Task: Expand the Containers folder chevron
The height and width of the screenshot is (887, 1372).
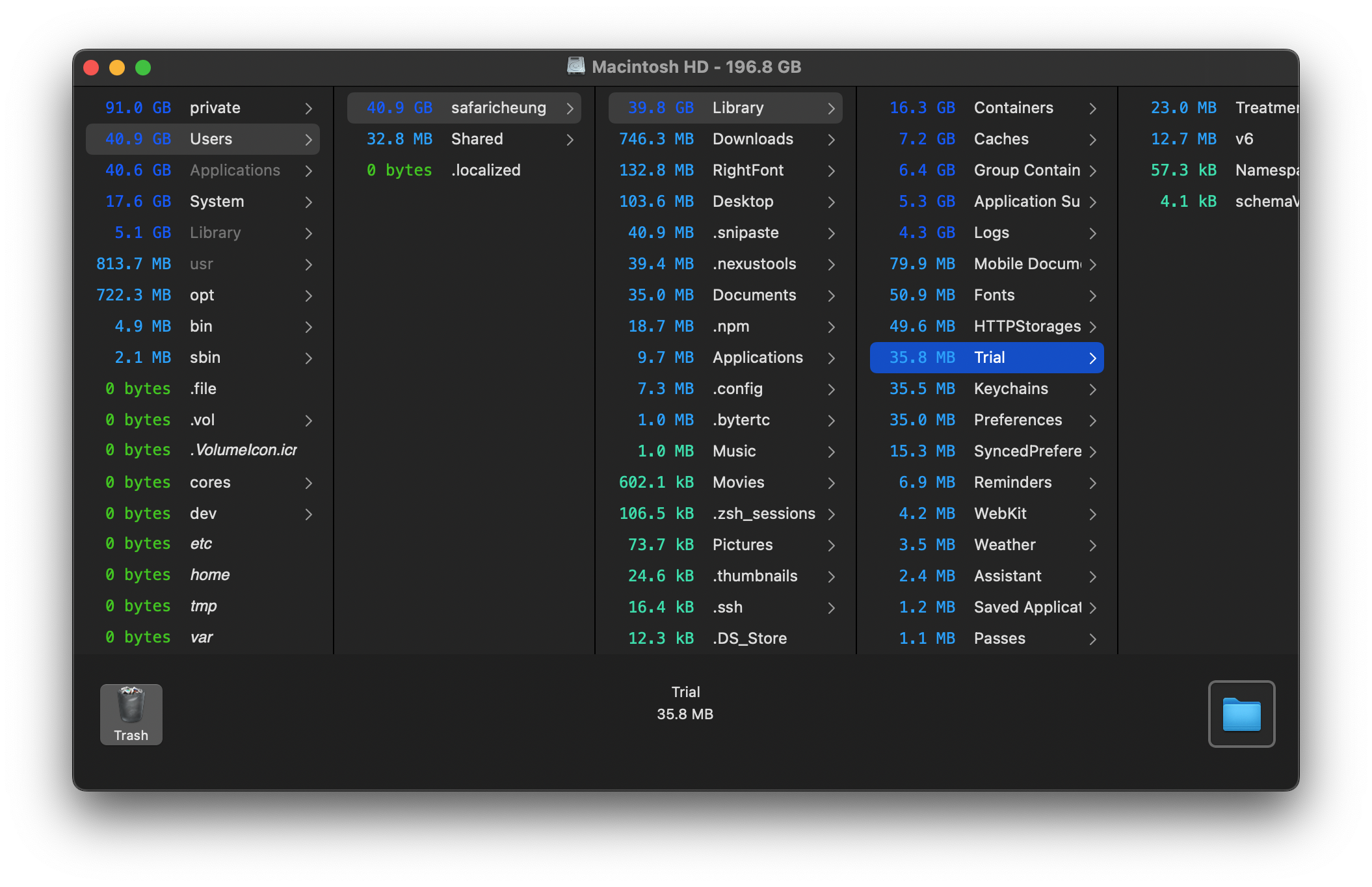Action: [x=1092, y=108]
